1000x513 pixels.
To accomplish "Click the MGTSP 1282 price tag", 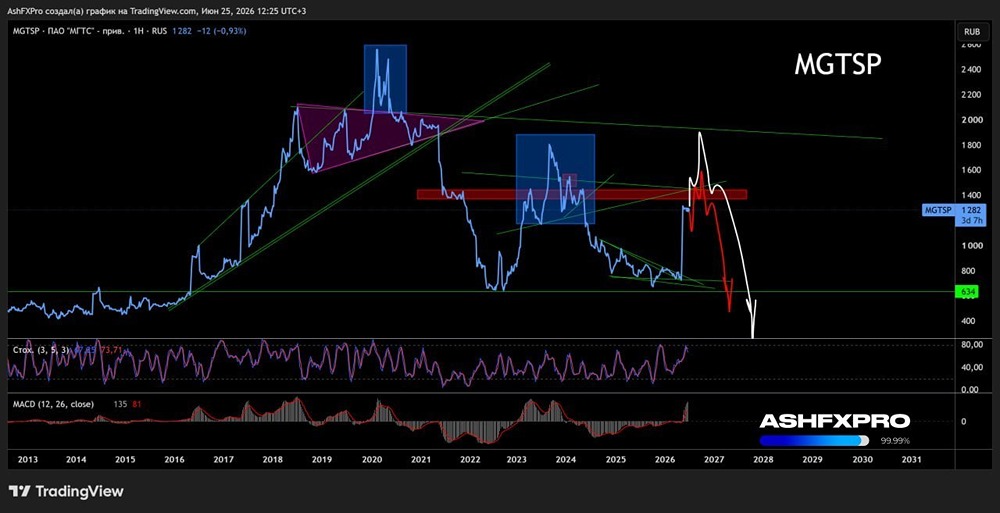I will tap(955, 214).
